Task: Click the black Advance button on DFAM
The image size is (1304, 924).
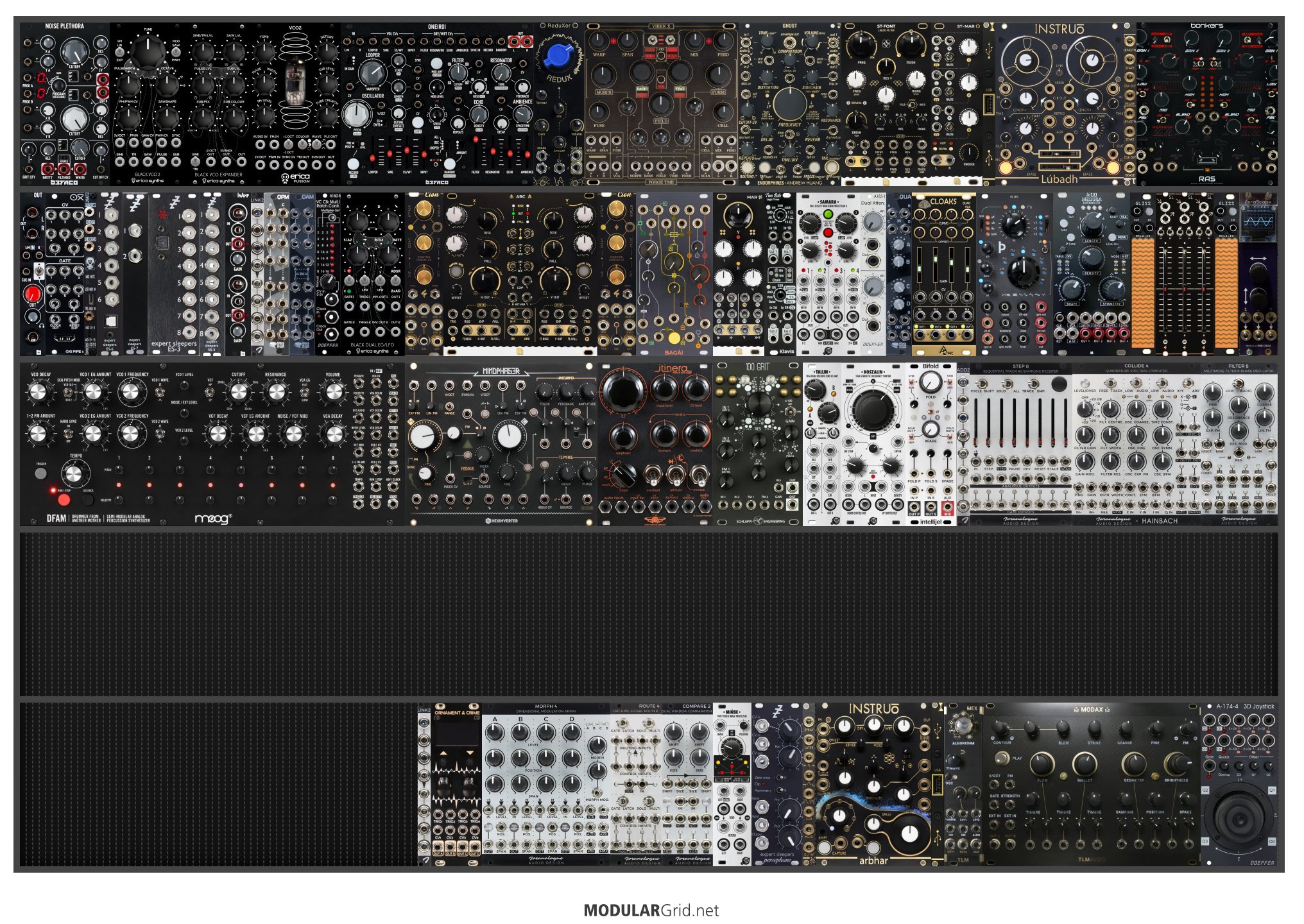Action: tap(88, 499)
